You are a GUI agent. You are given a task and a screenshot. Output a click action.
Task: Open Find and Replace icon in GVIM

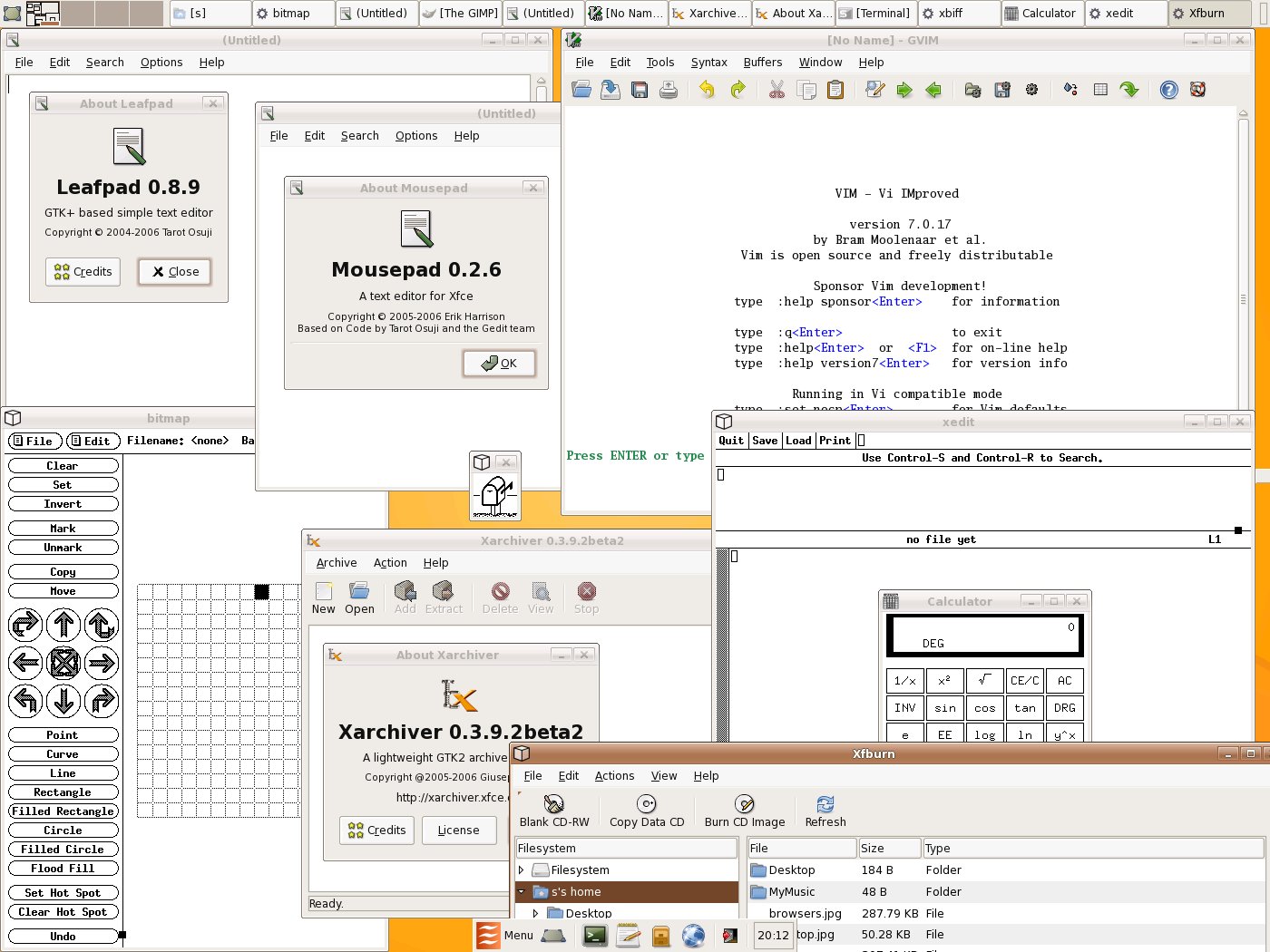pos(874,90)
